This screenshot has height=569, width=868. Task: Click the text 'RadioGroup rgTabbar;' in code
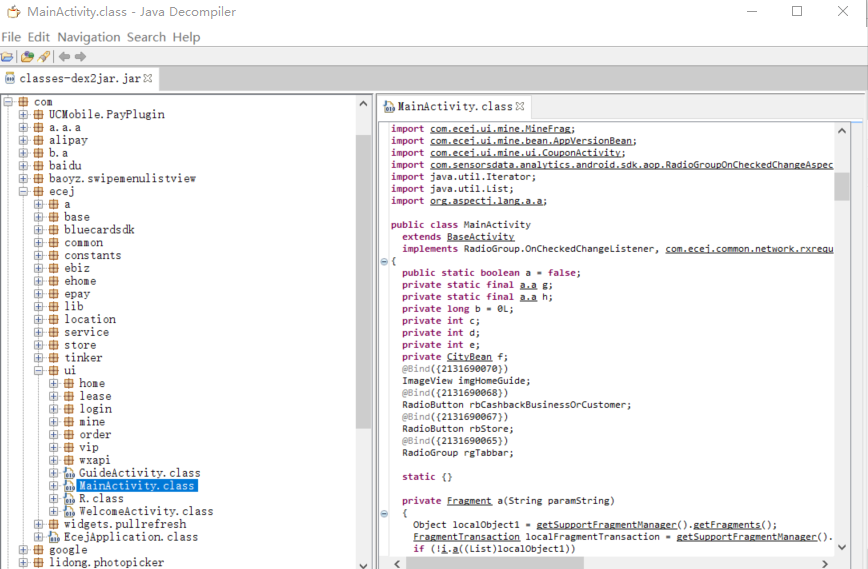click(458, 453)
